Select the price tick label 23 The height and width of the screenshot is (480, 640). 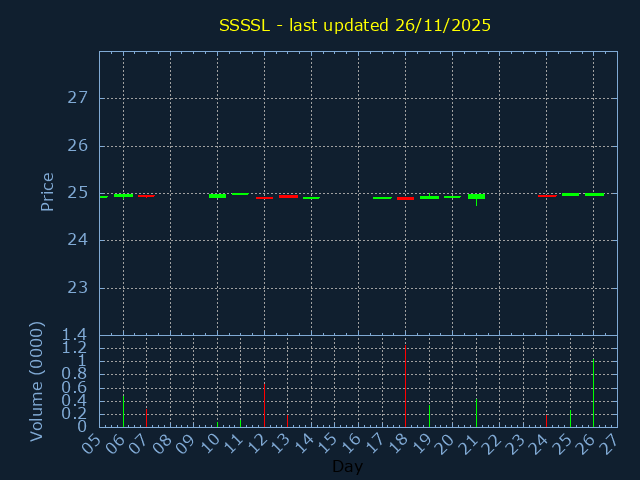78,288
